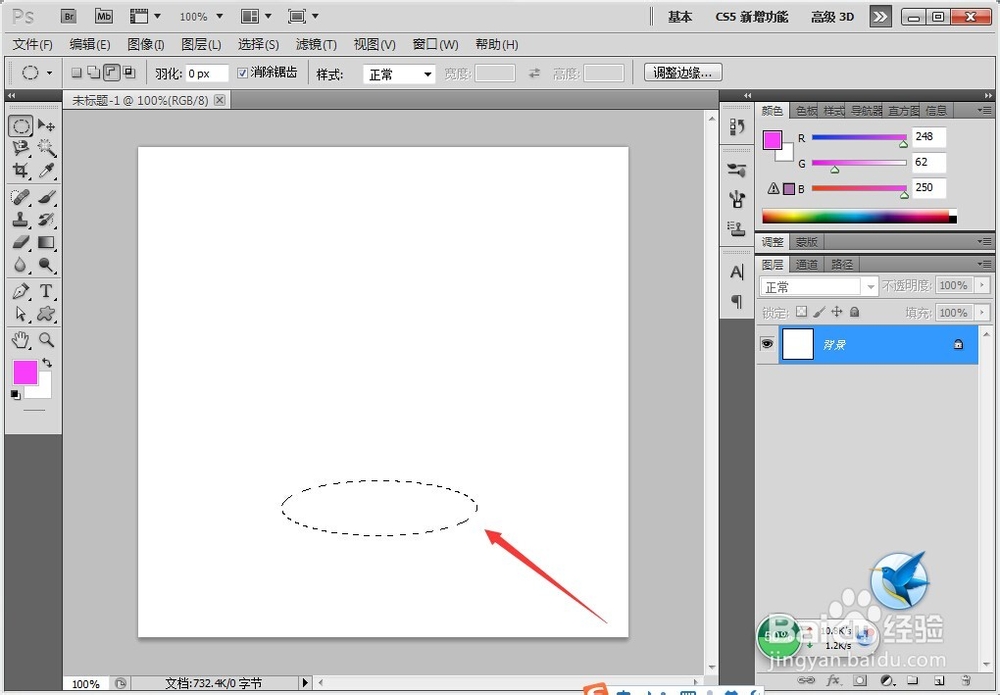Show more workspaces with >> button
This screenshot has height=695, width=1000.
(x=881, y=17)
